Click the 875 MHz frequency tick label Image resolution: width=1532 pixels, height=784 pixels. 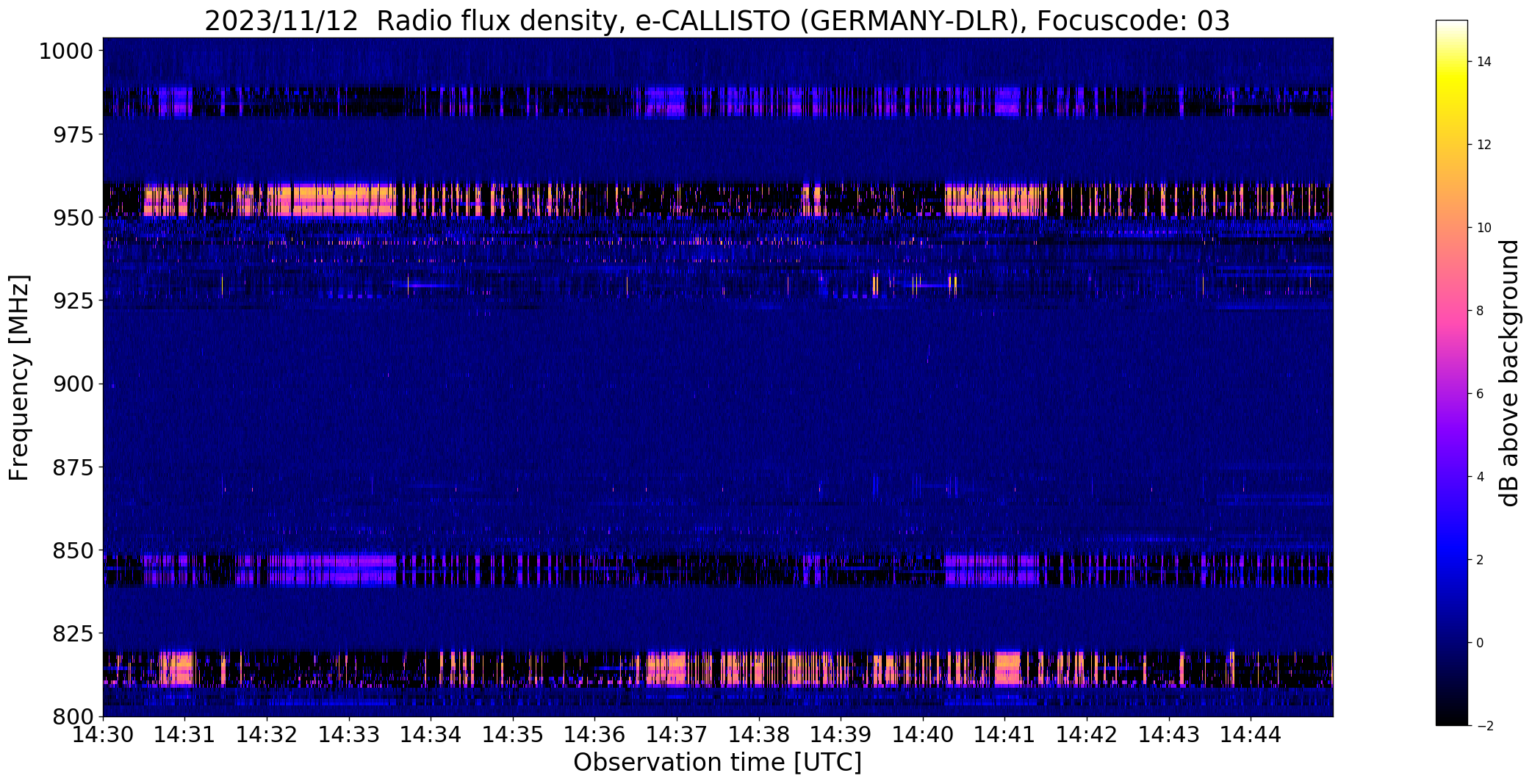(73, 467)
